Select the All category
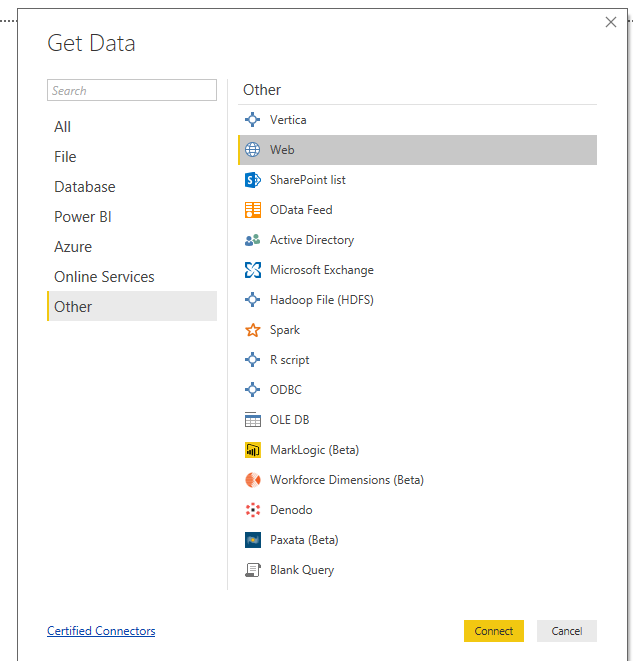 point(132,127)
